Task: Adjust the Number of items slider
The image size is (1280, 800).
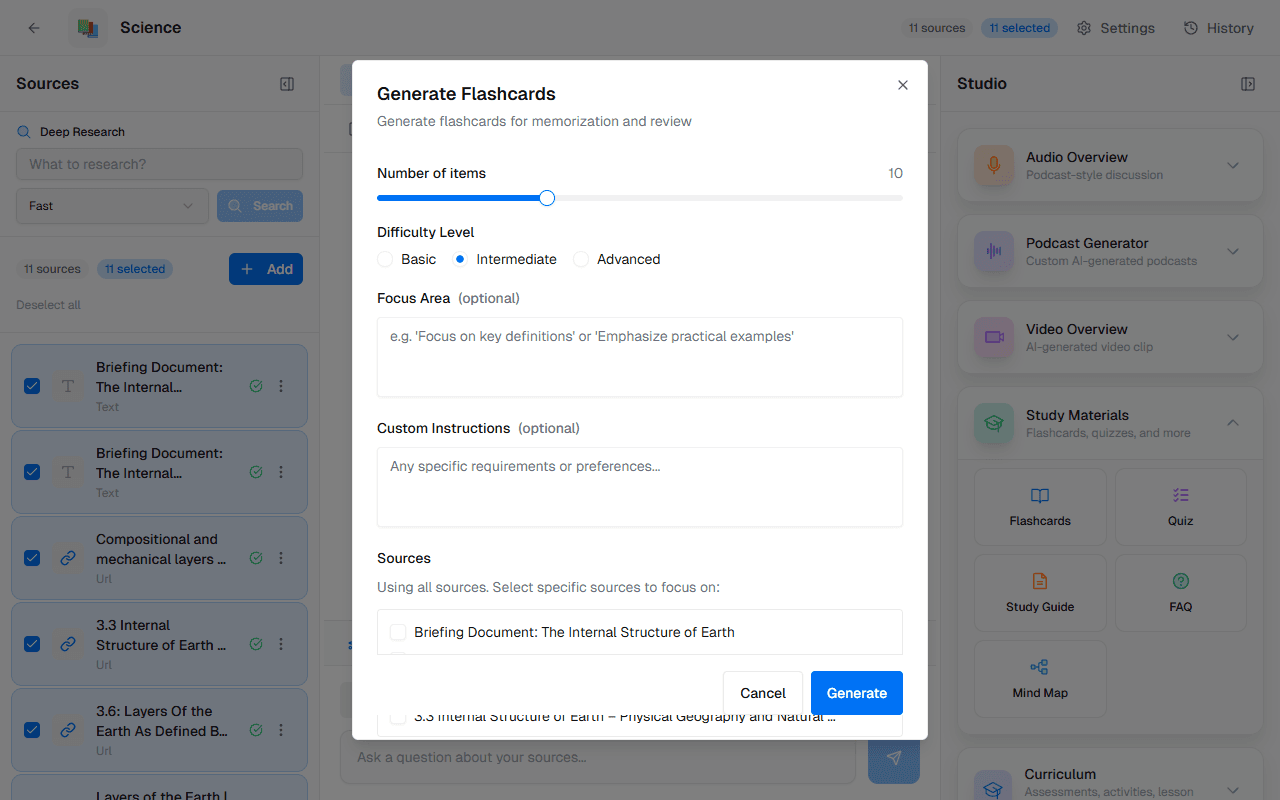Action: pyautogui.click(x=546, y=198)
